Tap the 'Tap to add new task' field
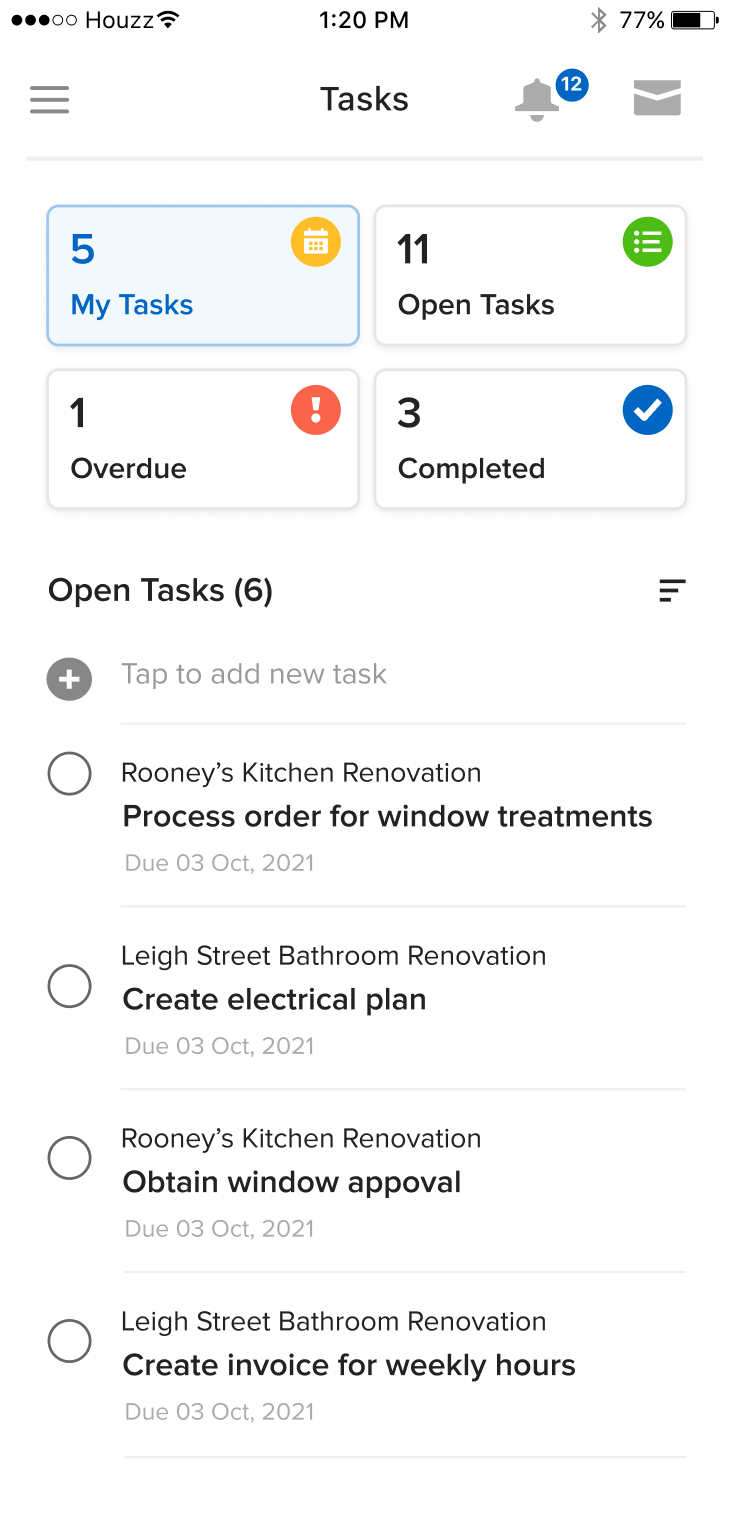Image resolution: width=730 pixels, height=1532 pixels. (x=254, y=674)
